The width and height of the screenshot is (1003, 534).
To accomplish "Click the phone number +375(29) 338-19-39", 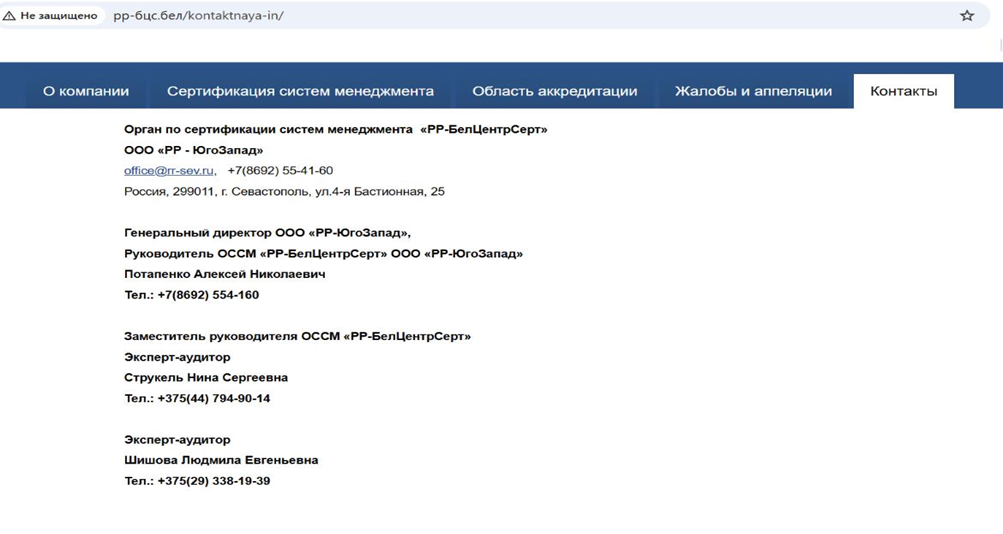I will tap(213, 481).
